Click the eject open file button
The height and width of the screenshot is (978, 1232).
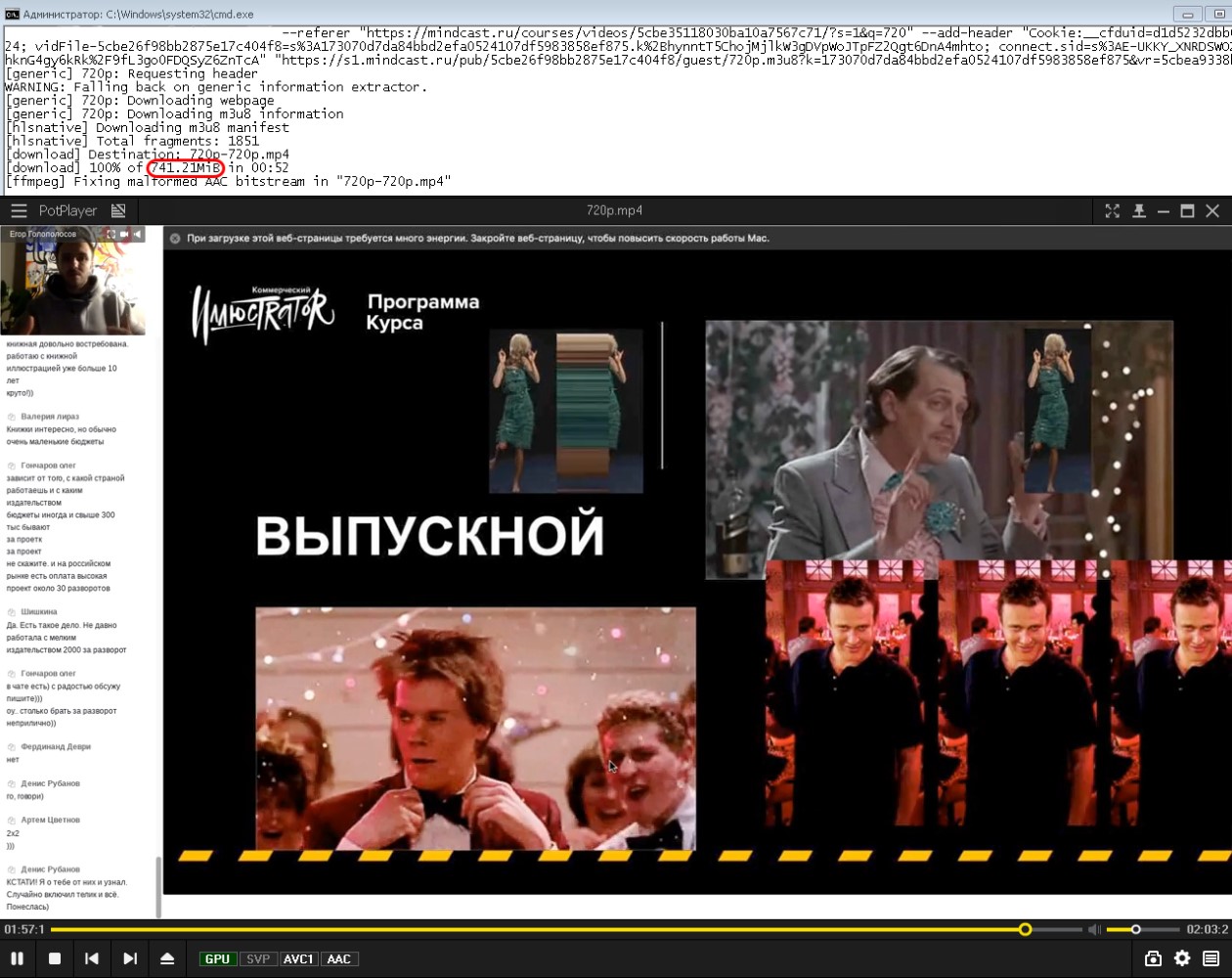click(167, 958)
